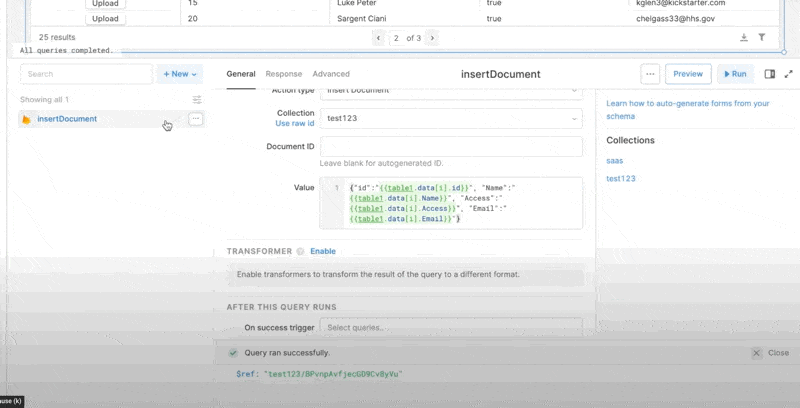The height and width of the screenshot is (408, 800).
Task: Go to the next table page
Action: [432, 38]
